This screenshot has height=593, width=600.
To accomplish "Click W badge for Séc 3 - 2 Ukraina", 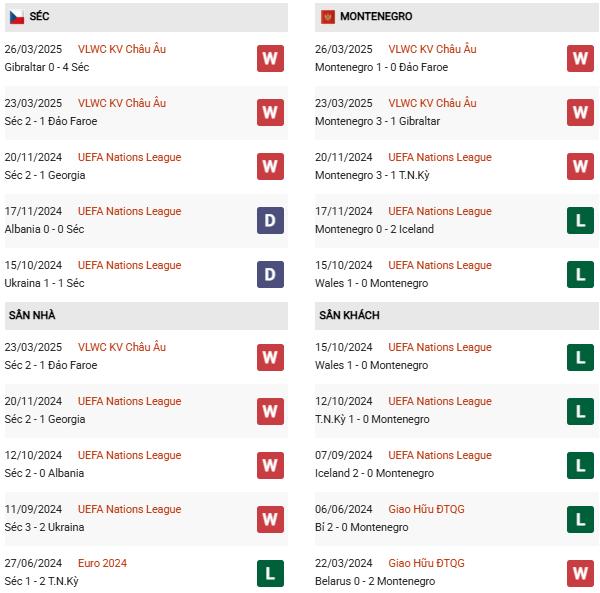I will (270, 518).
